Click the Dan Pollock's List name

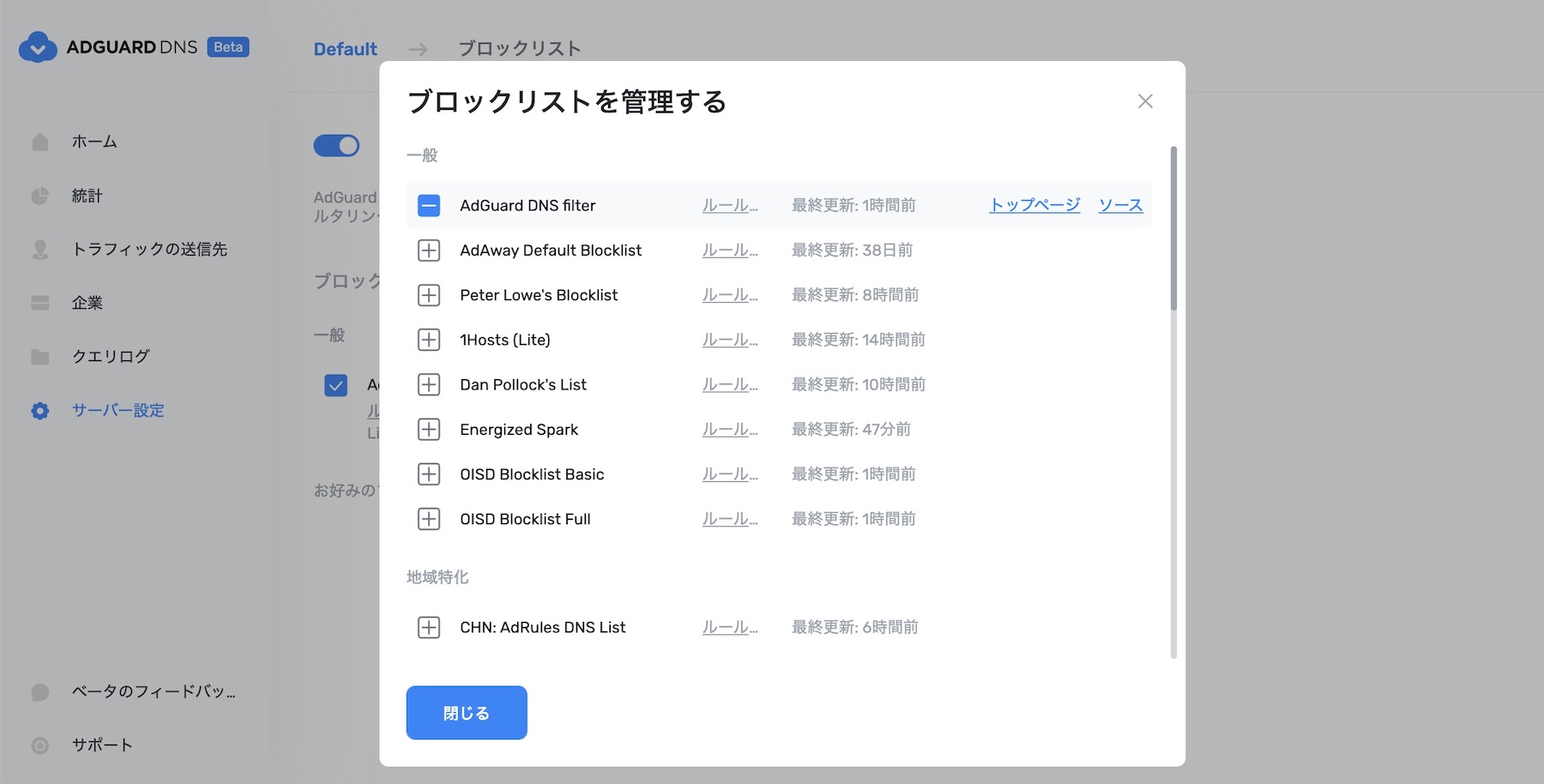click(x=523, y=384)
